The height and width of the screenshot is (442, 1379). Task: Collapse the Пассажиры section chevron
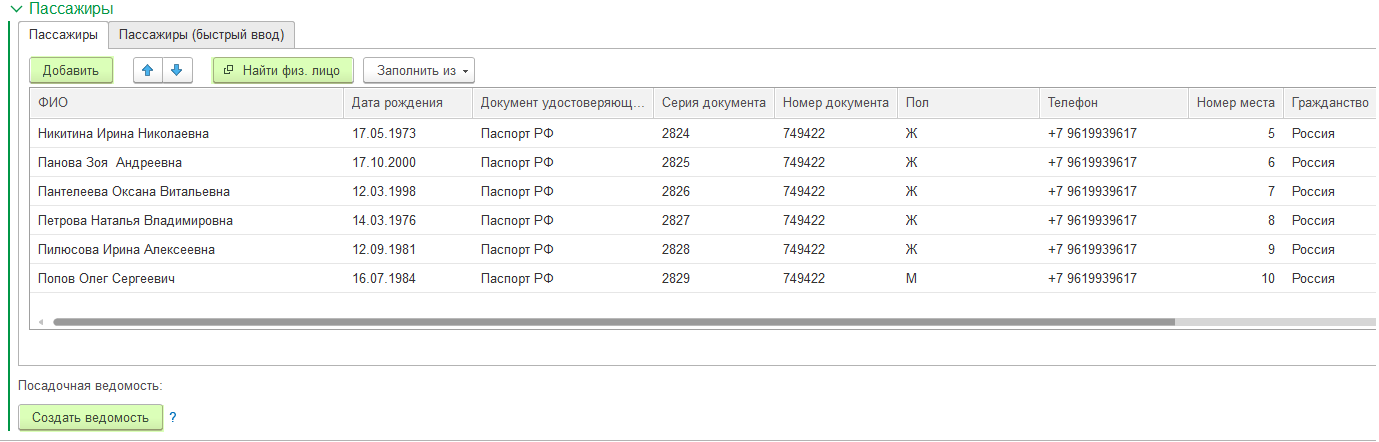15,9
